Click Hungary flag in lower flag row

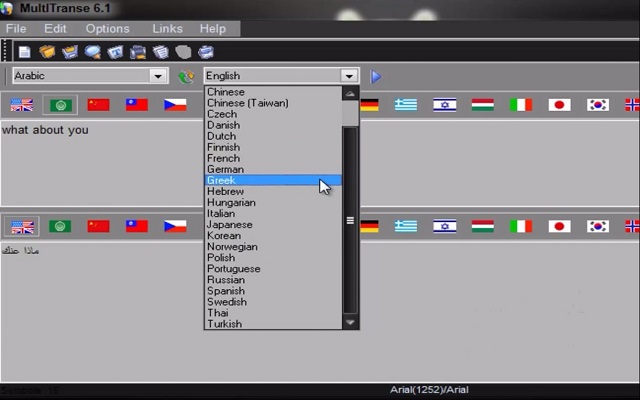483,226
